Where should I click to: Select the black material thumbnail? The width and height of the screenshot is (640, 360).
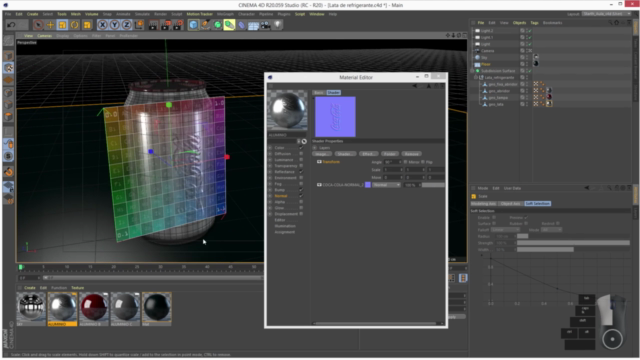(157, 307)
